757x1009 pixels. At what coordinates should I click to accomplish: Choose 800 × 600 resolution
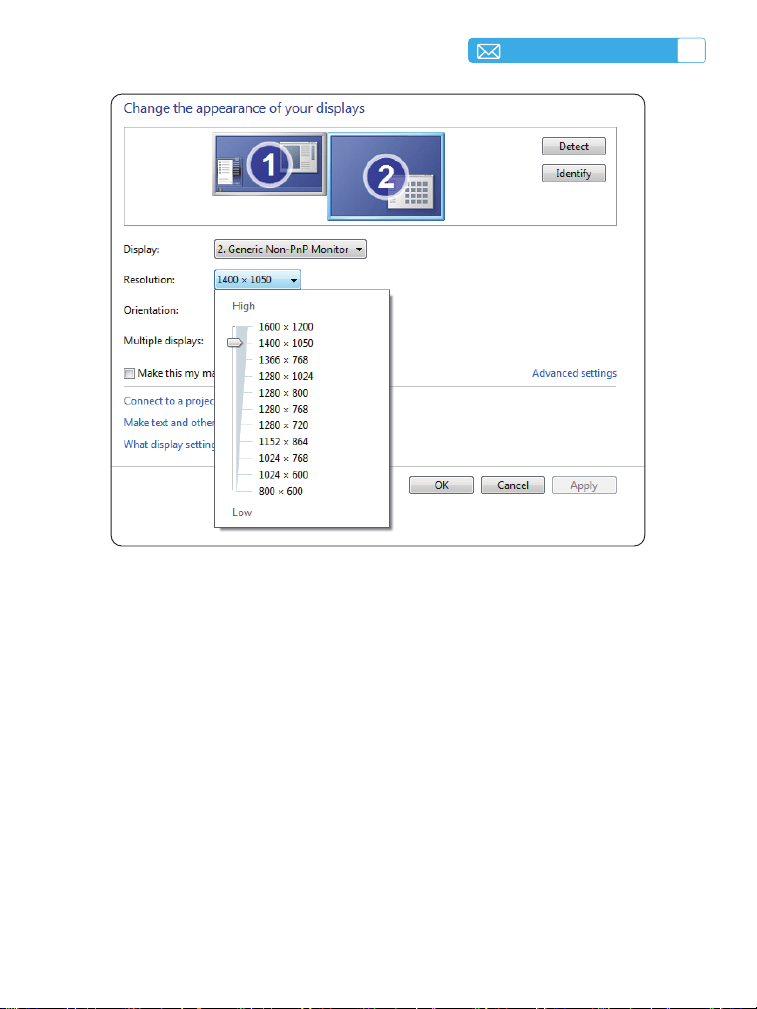(281, 491)
